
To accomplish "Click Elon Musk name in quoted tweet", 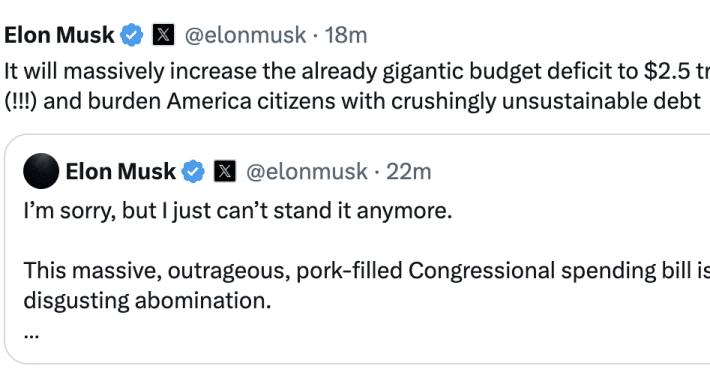I will coord(120,171).
